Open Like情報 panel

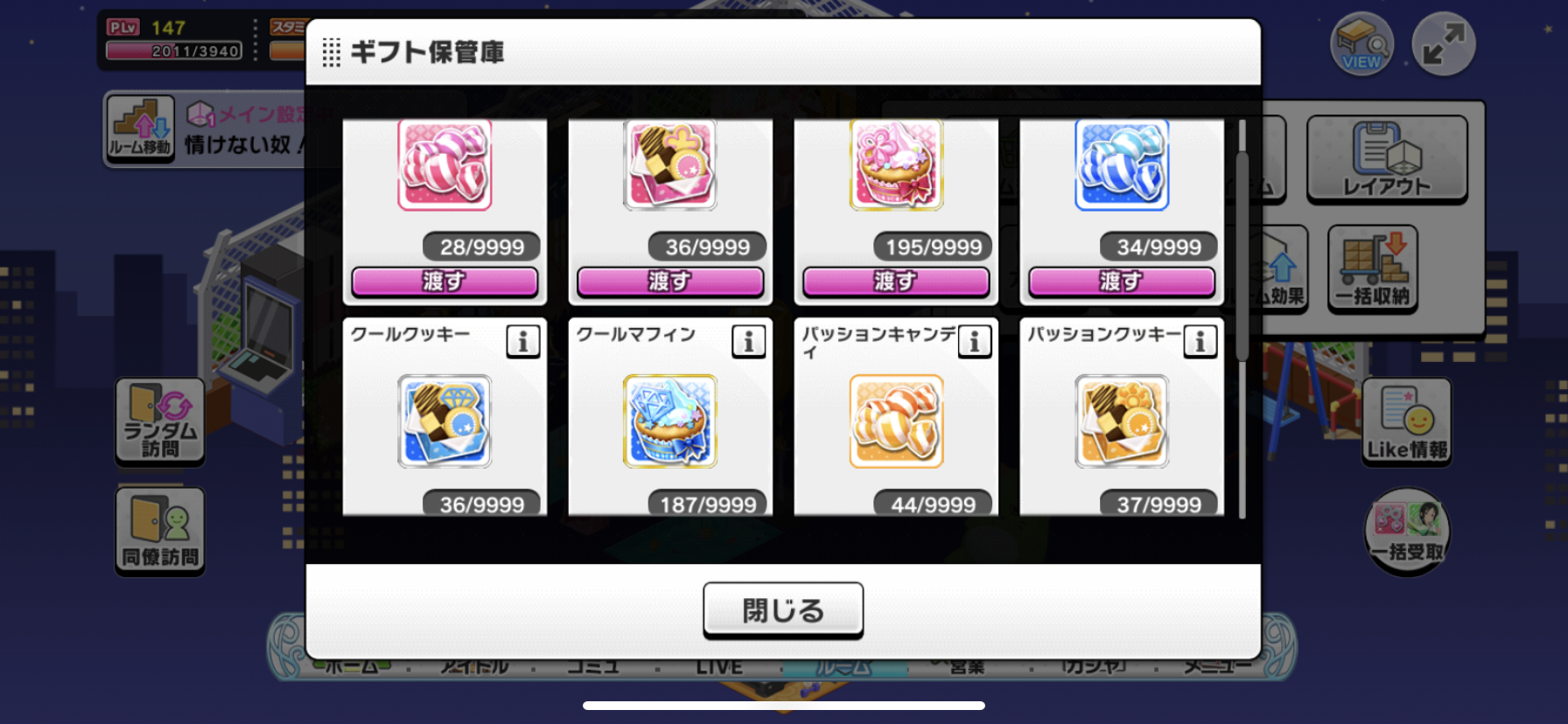[x=1407, y=421]
